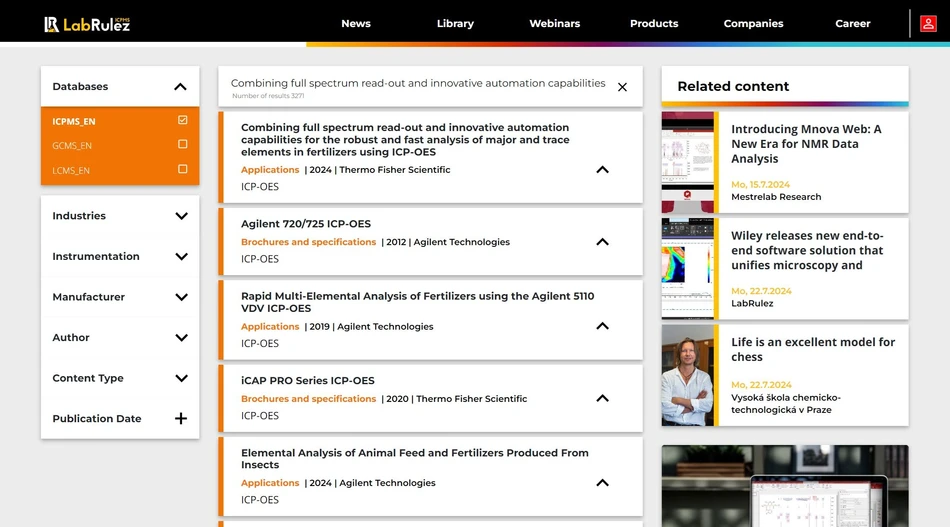Click the Applications tag on Animal Feed result
The image size is (950, 527).
coord(270,483)
